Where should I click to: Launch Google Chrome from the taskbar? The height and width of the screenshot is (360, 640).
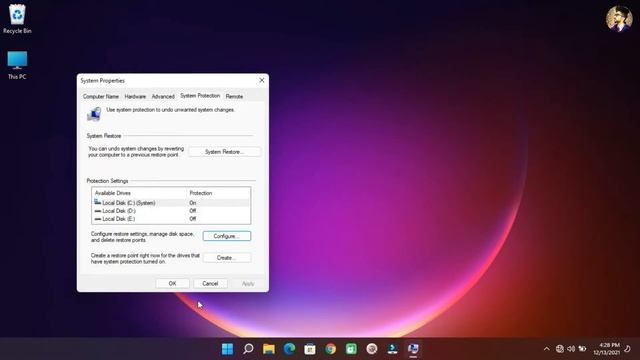pyautogui.click(x=331, y=349)
